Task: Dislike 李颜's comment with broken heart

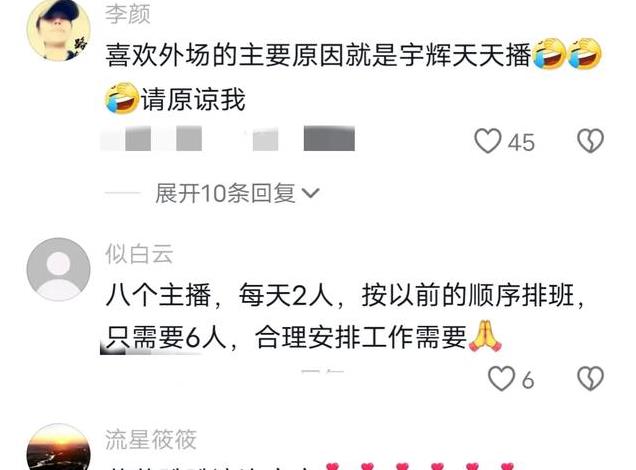Action: (x=590, y=141)
